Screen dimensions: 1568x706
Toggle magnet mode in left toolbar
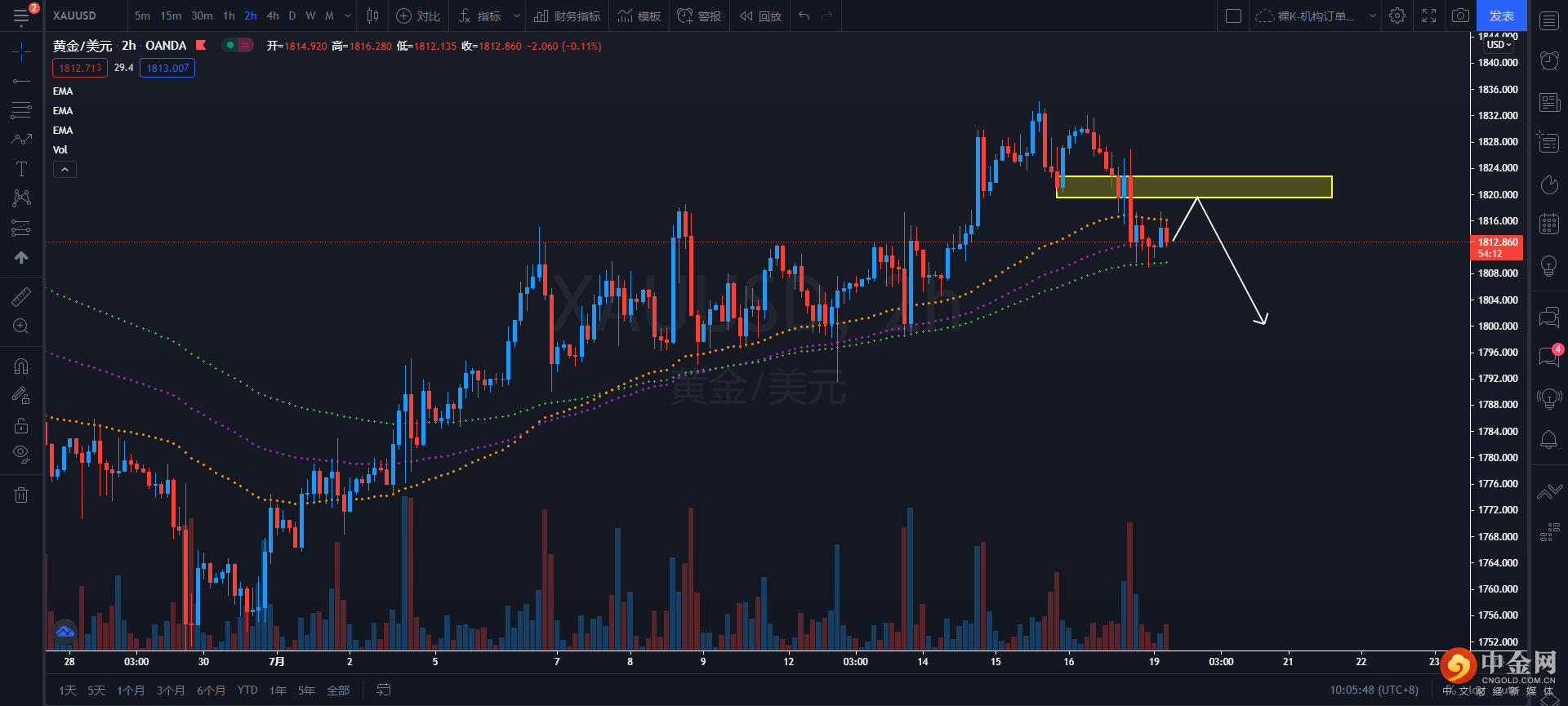point(21,366)
